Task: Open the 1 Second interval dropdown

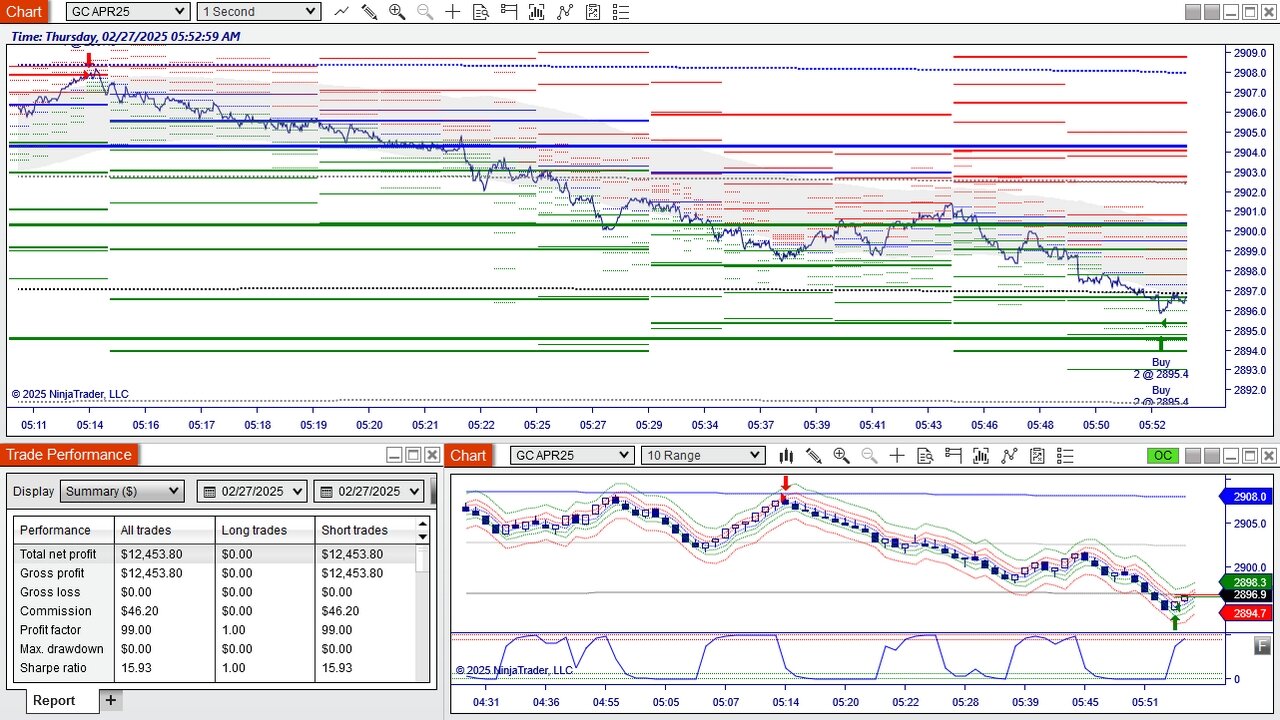Action: [x=258, y=12]
